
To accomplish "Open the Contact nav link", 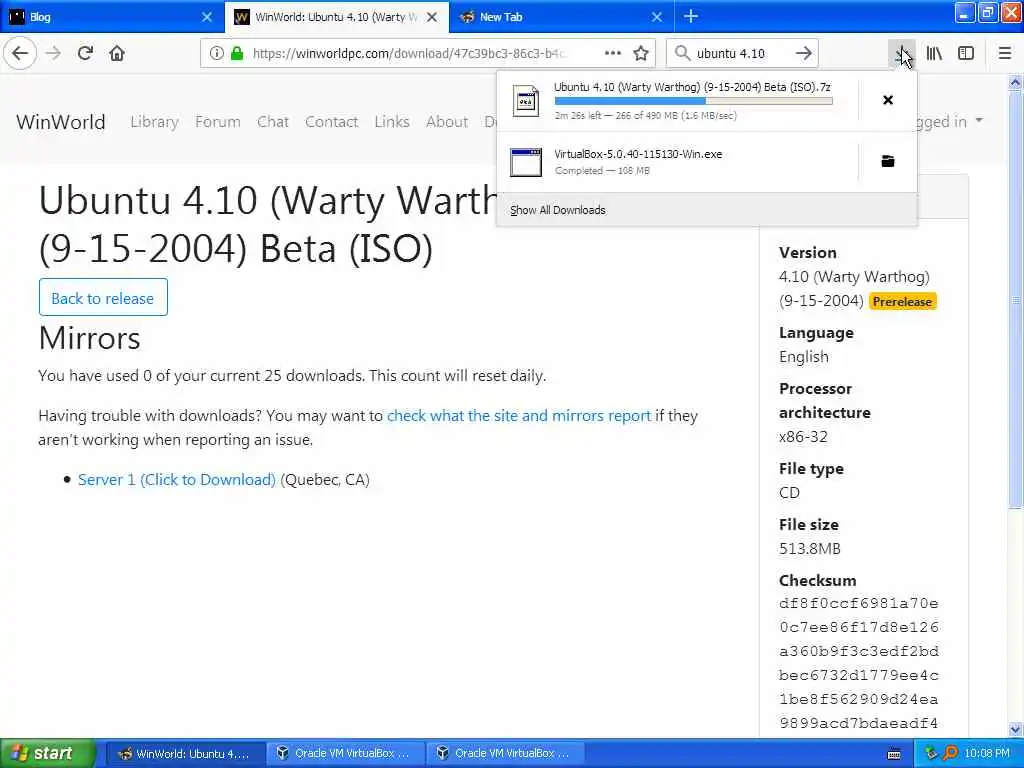I will coord(331,121).
